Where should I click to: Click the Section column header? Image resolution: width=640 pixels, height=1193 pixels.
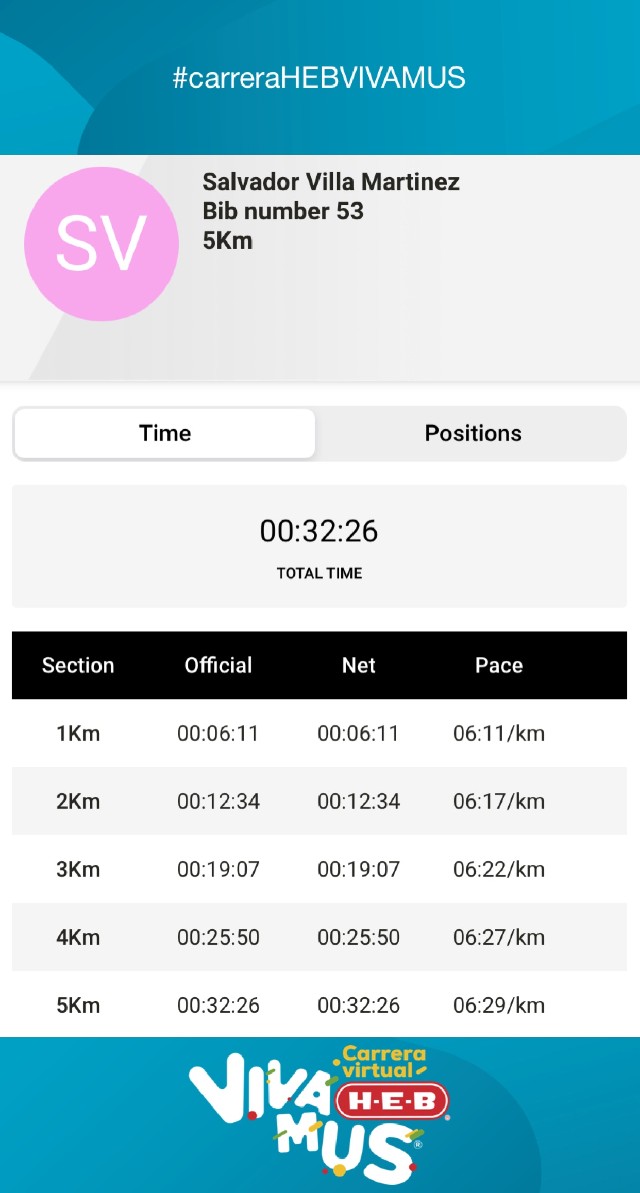tap(78, 665)
